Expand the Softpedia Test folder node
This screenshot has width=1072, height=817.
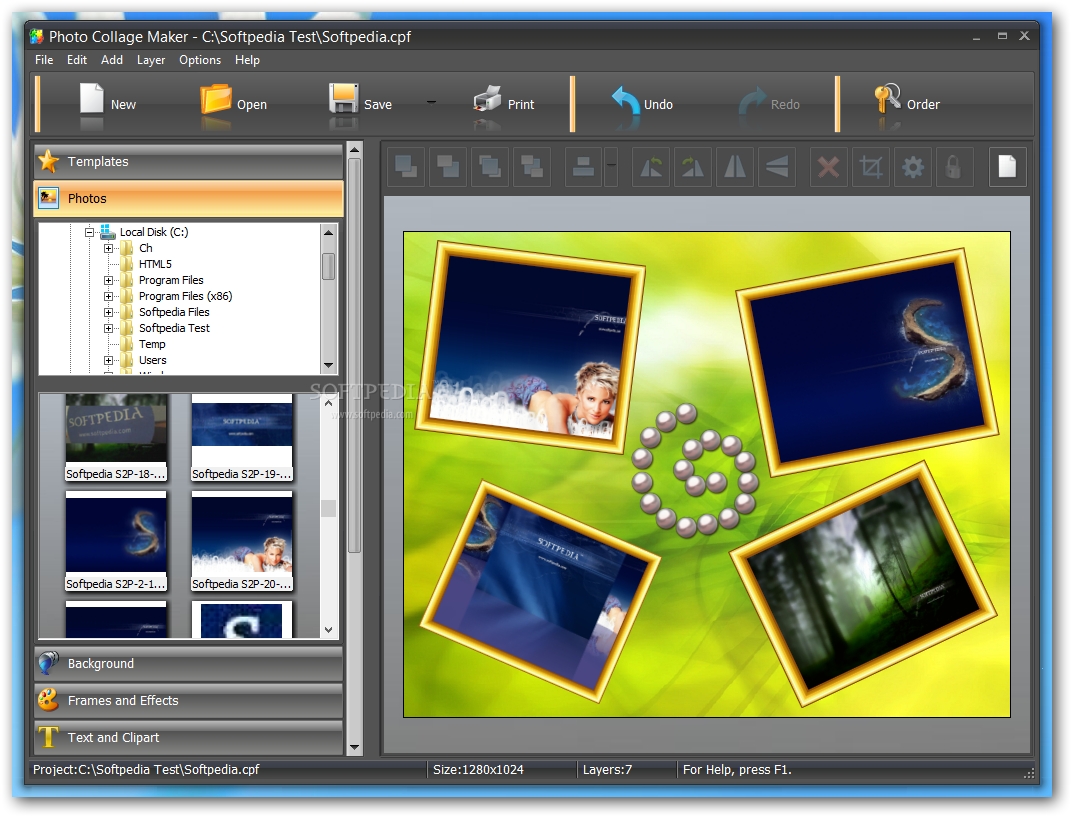coord(108,328)
